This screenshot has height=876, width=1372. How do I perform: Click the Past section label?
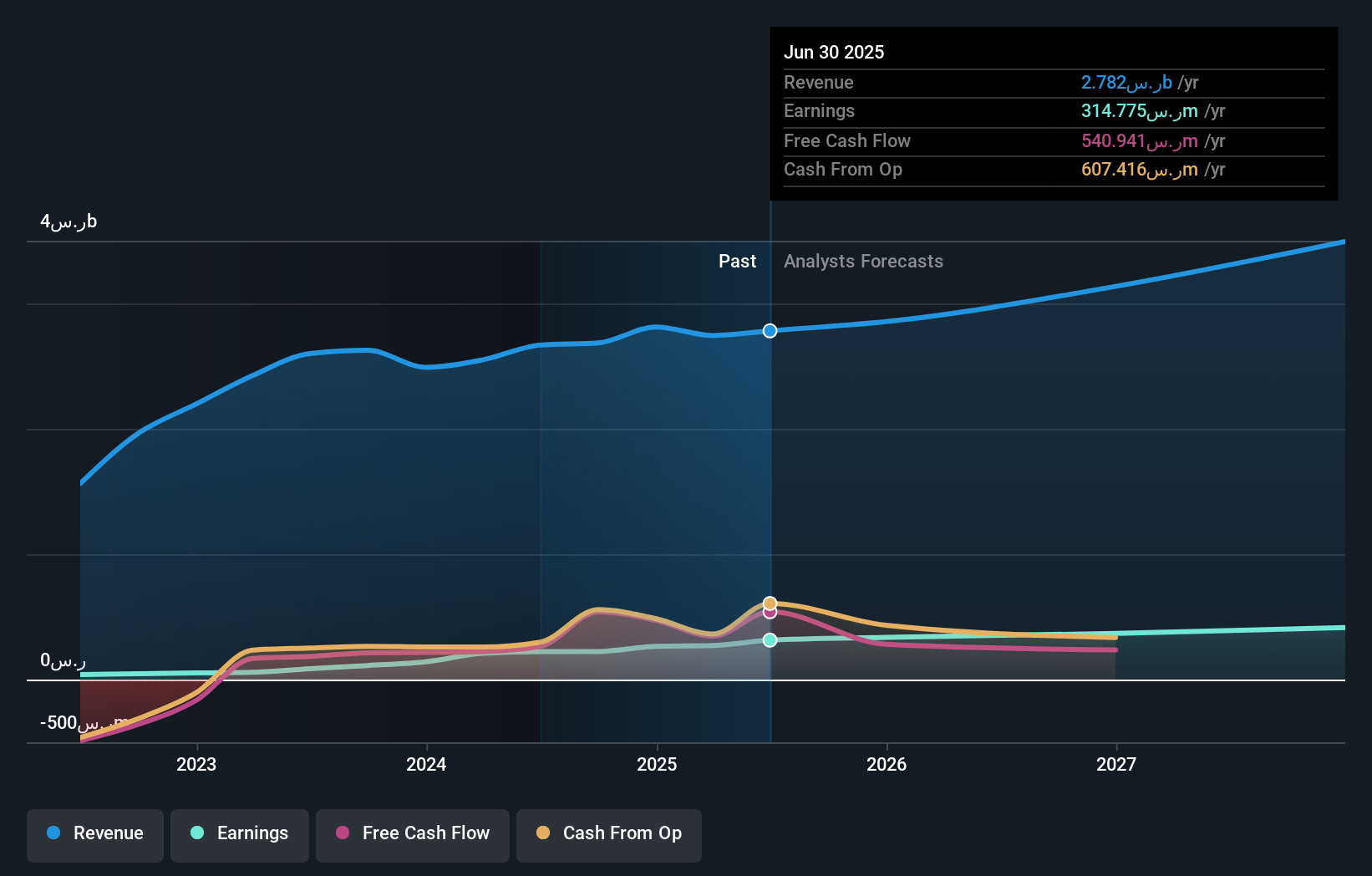(x=737, y=261)
